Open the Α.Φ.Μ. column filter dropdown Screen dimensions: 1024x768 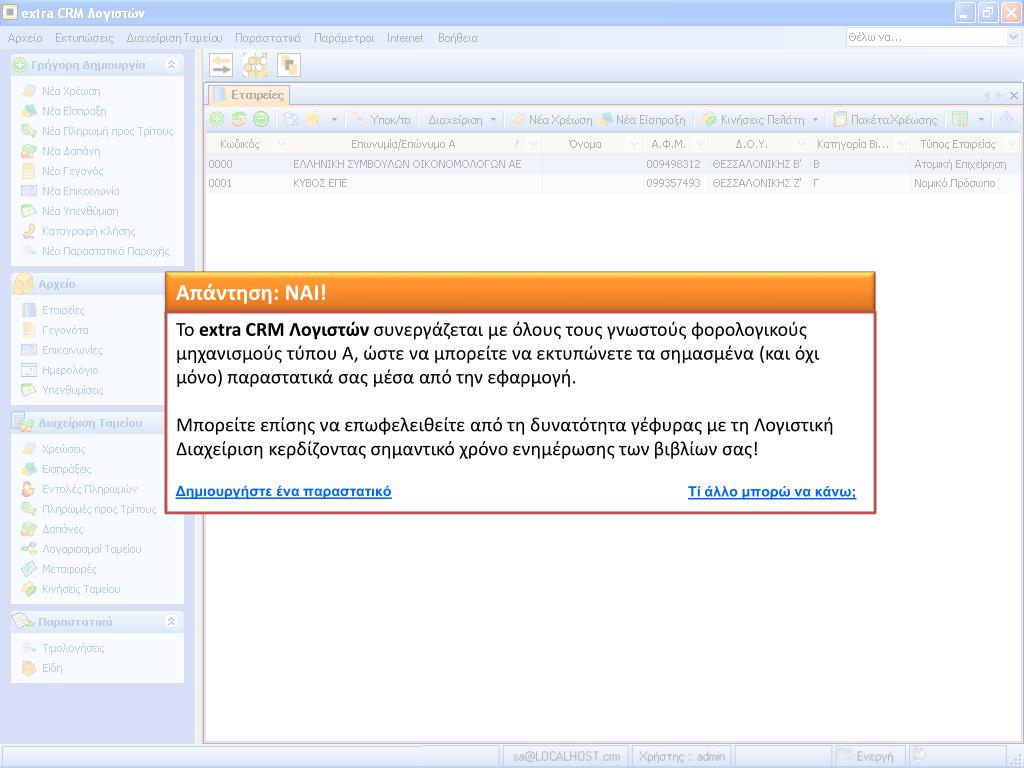click(x=701, y=144)
